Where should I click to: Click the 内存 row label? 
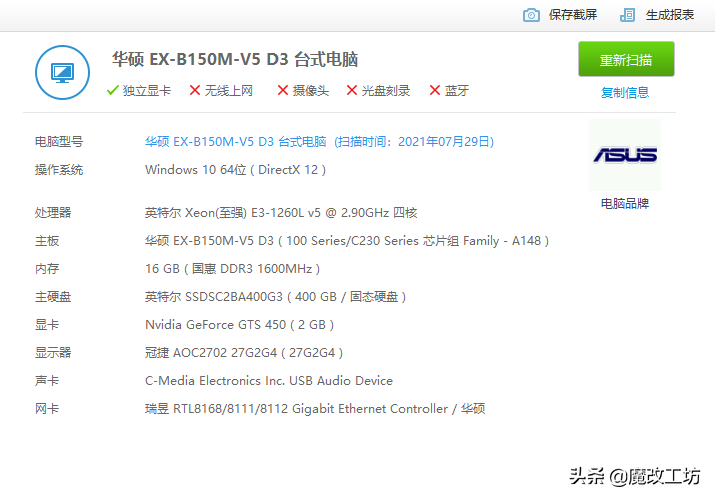47,269
